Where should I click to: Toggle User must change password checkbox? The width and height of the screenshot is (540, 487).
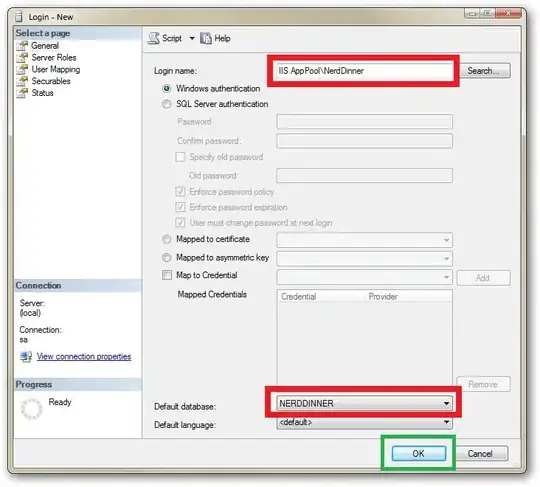tap(180, 222)
